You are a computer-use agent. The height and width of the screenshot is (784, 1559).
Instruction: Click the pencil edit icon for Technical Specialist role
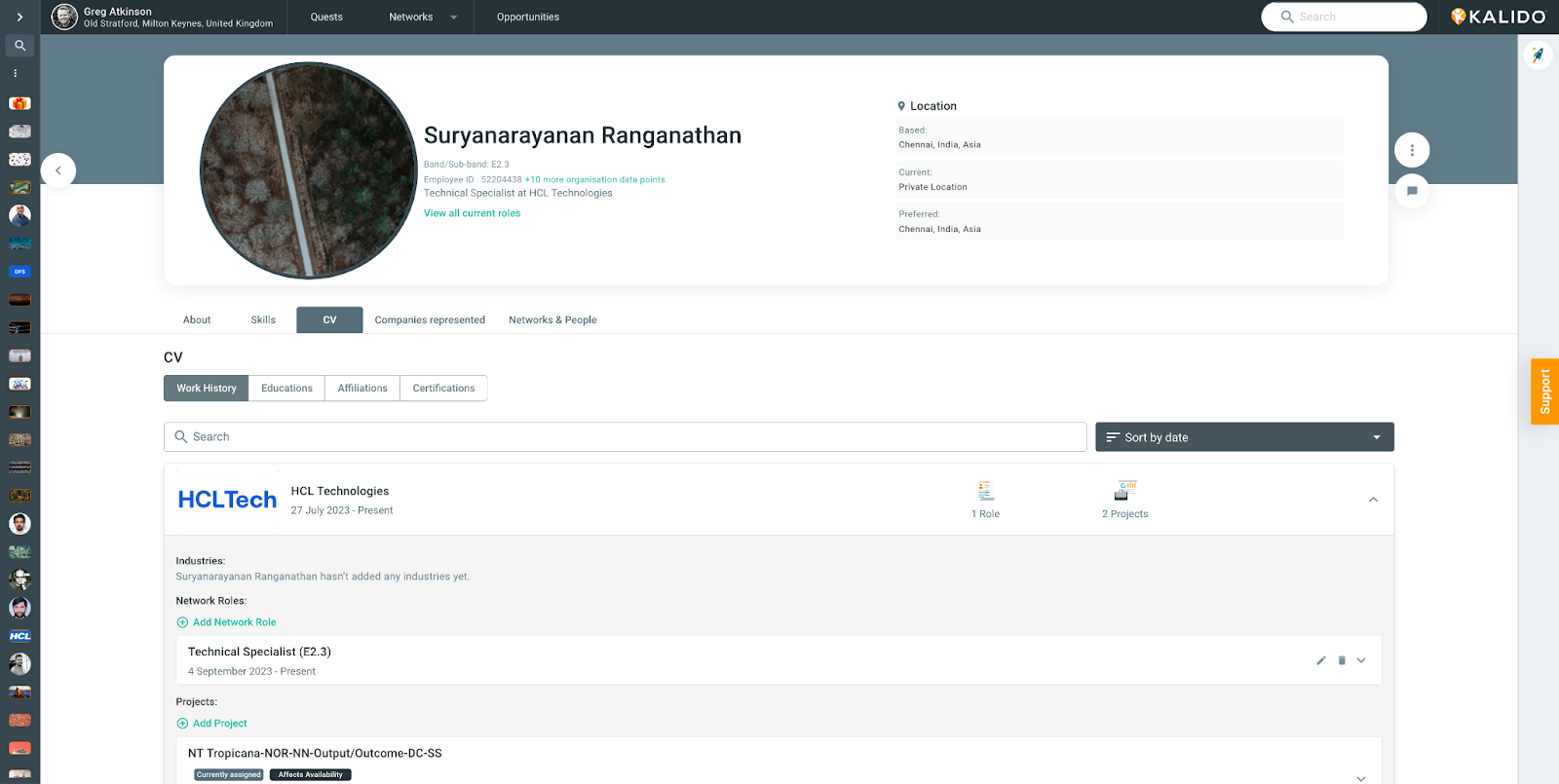[1321, 660]
